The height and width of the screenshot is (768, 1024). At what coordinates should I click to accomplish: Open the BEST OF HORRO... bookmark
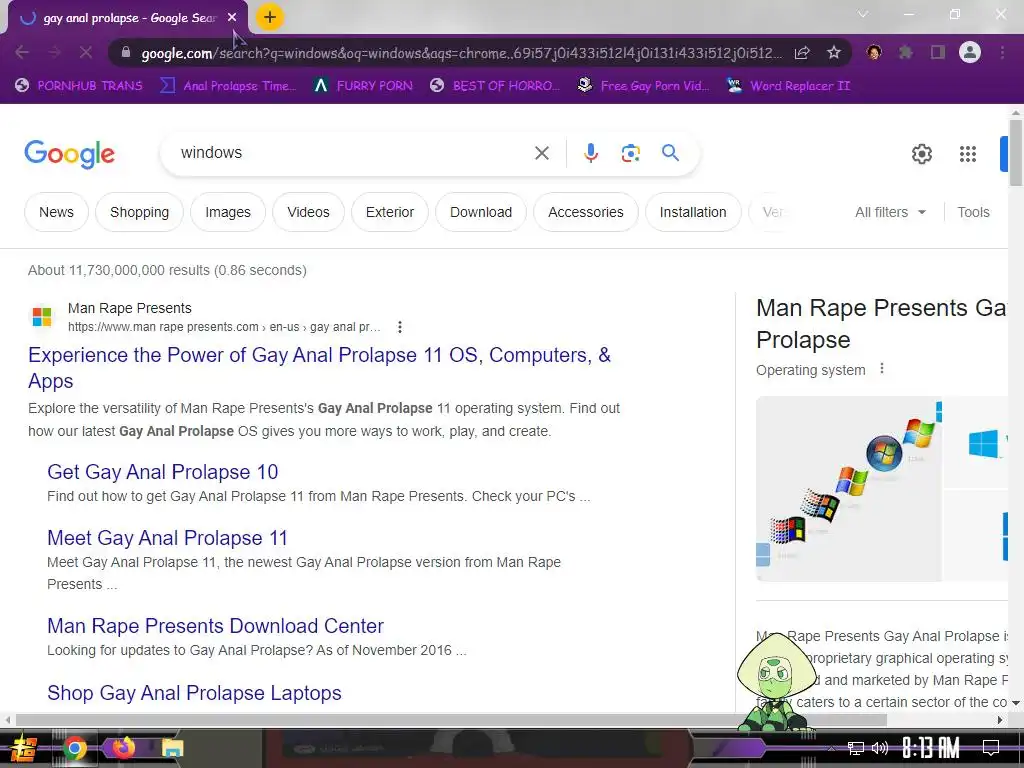point(495,86)
